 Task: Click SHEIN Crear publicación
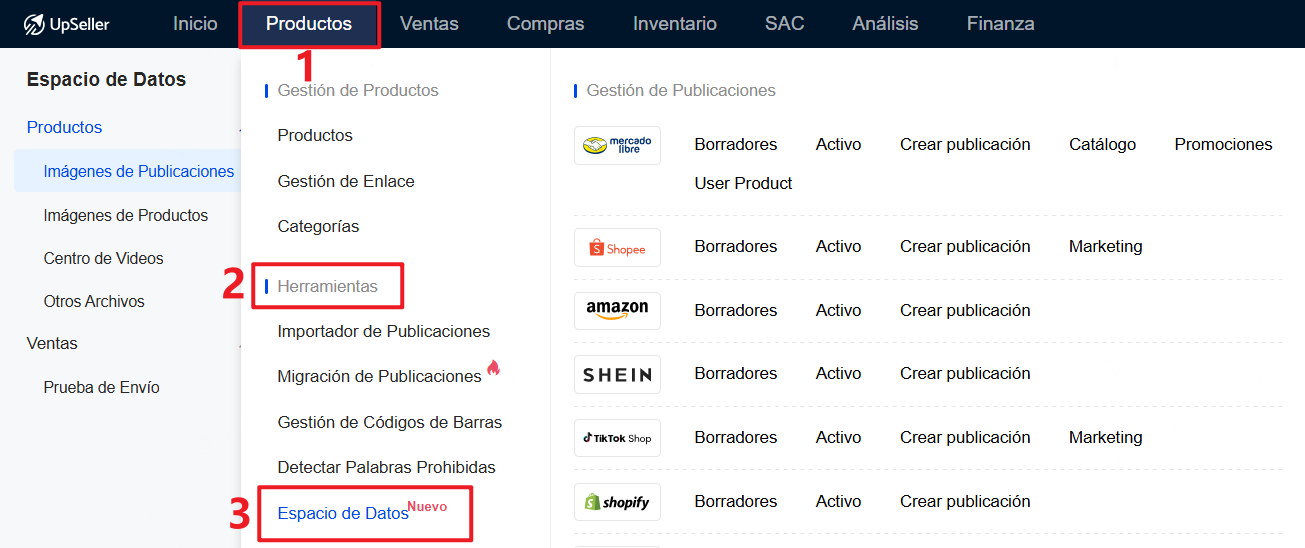965,373
